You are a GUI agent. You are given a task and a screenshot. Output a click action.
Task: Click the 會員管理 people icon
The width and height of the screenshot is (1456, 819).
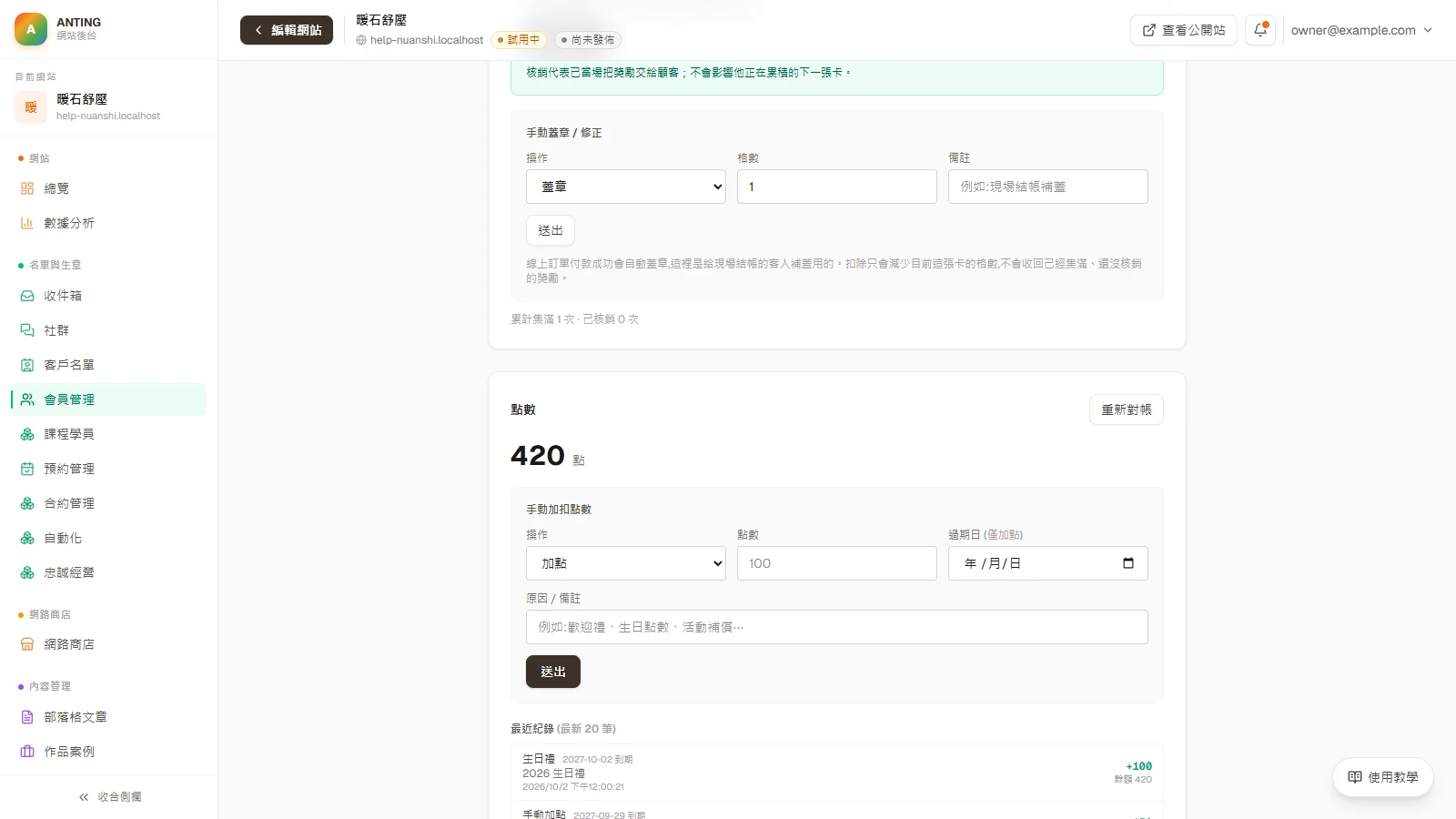tap(27, 399)
